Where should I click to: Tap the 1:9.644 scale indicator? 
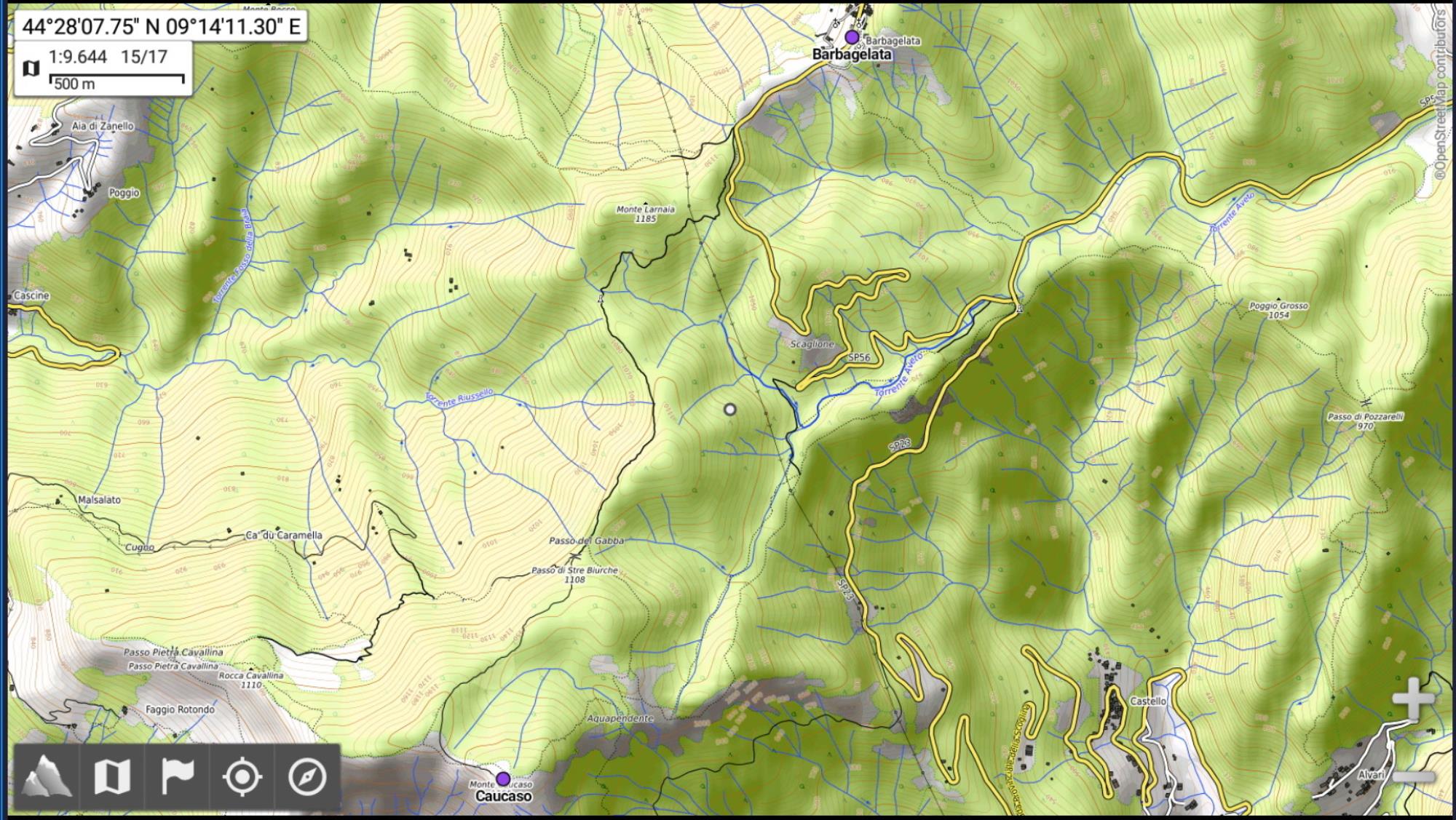[78, 57]
